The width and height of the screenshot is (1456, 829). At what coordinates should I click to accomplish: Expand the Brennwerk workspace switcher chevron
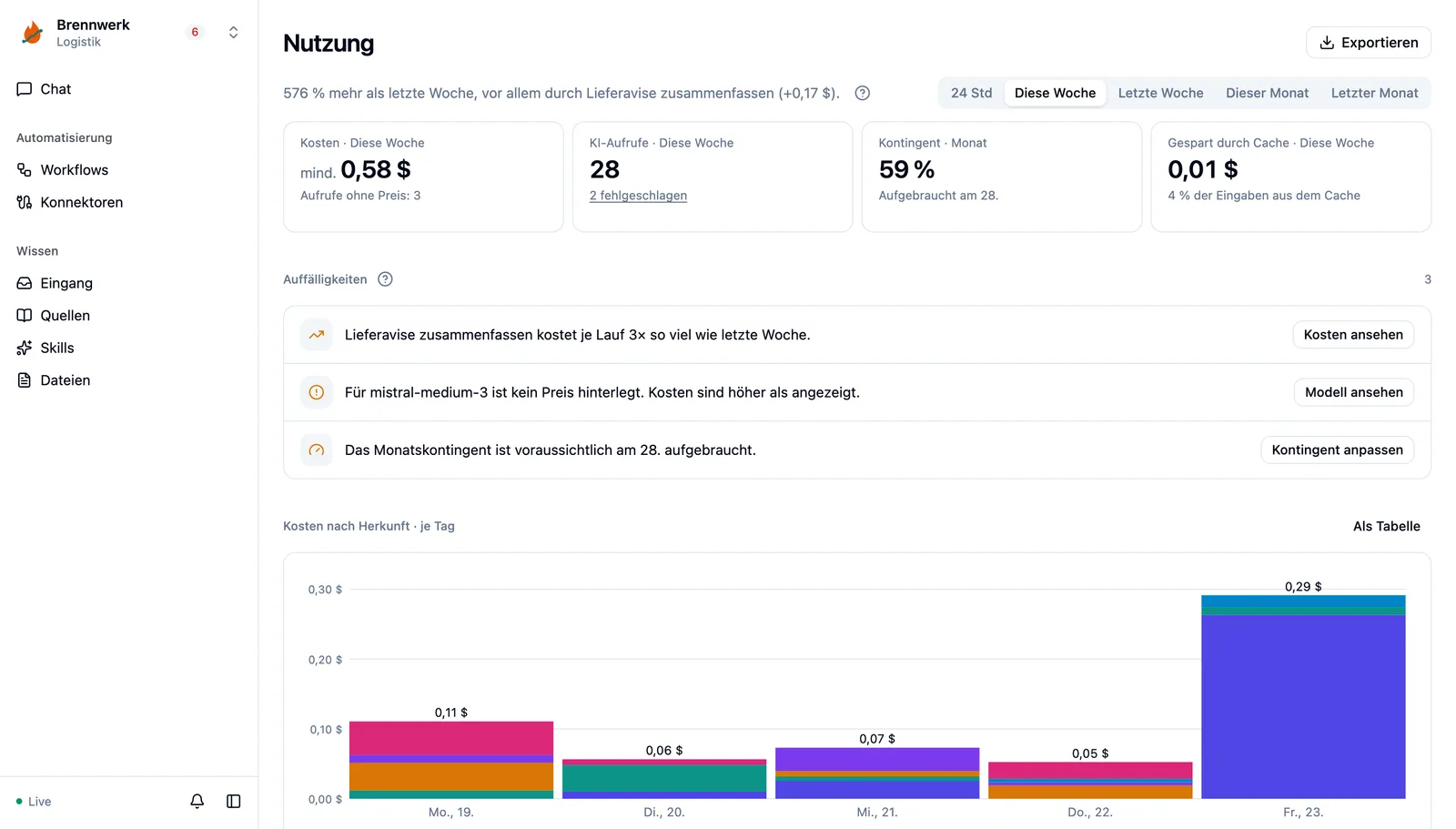click(233, 33)
